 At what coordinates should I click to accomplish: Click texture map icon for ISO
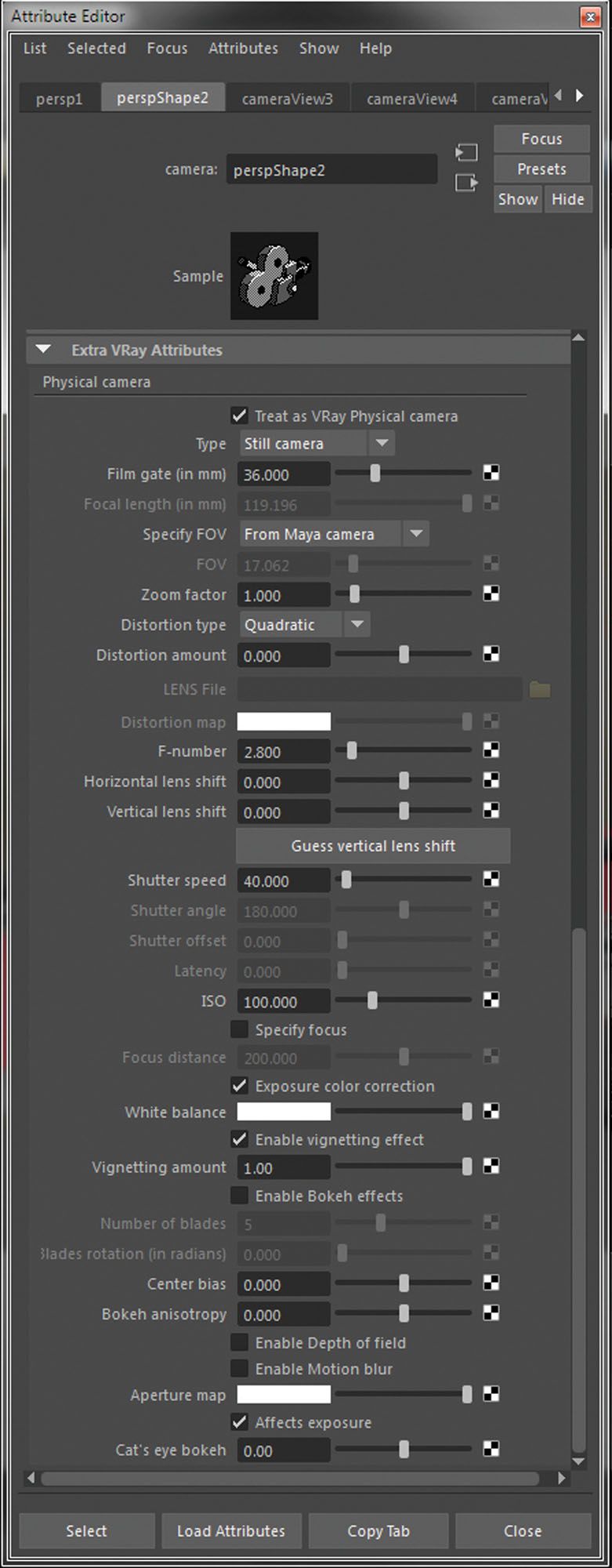pyautogui.click(x=491, y=1000)
